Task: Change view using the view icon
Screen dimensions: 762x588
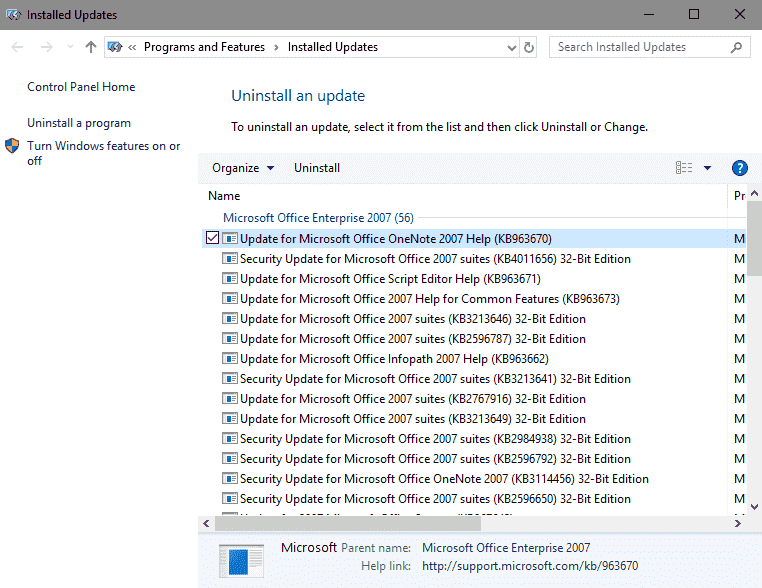Action: tap(684, 168)
